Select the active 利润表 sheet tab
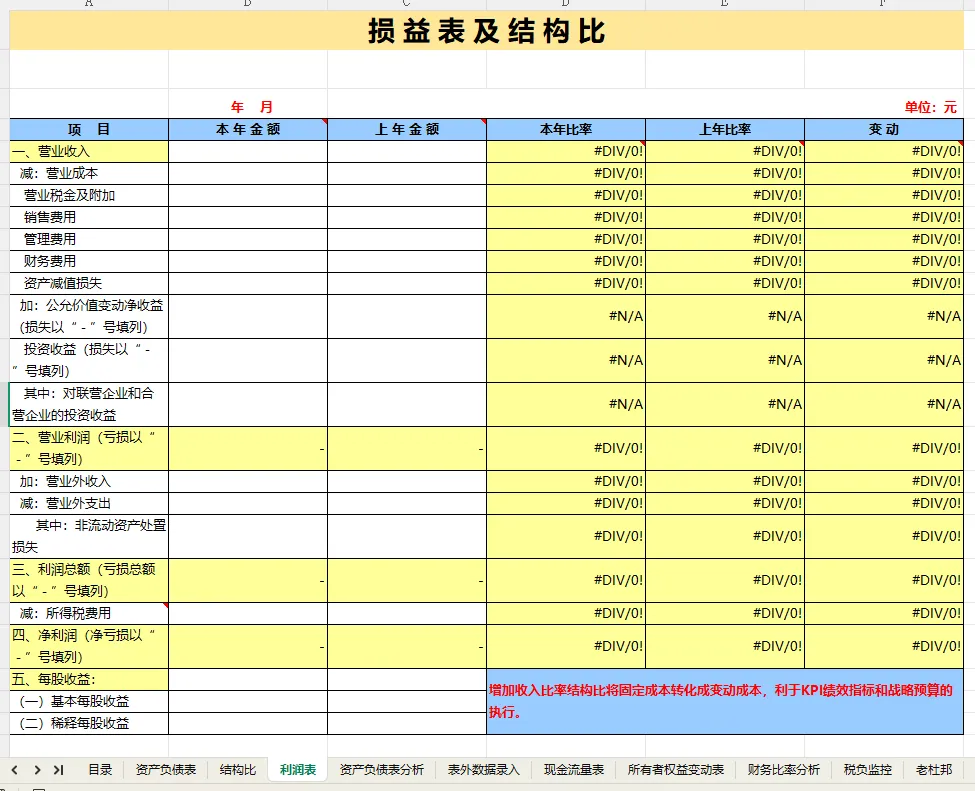The width and height of the screenshot is (975, 791). coord(298,770)
